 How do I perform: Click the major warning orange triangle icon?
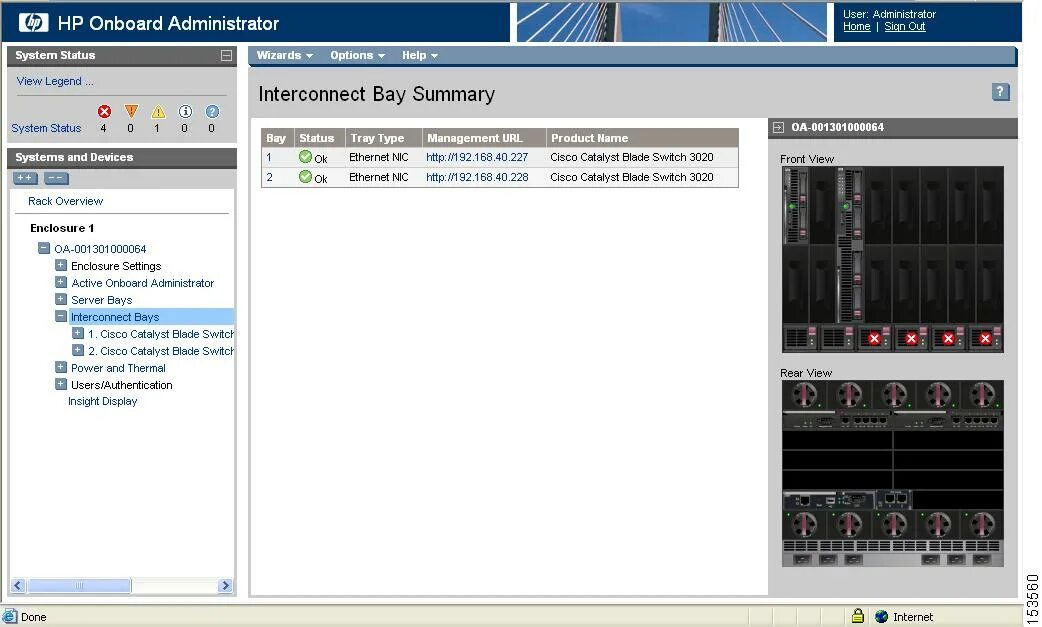[x=131, y=112]
